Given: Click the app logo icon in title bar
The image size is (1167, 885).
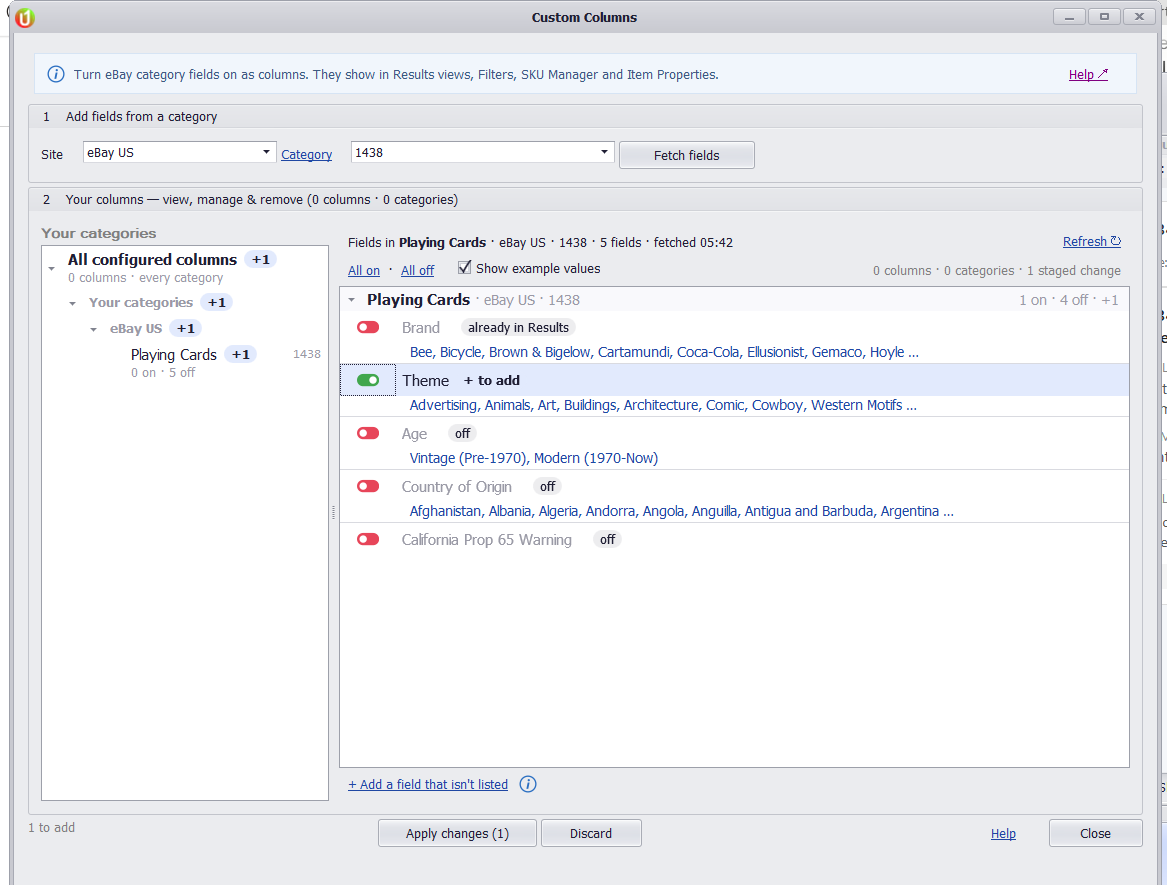Looking at the screenshot, I should [x=25, y=17].
